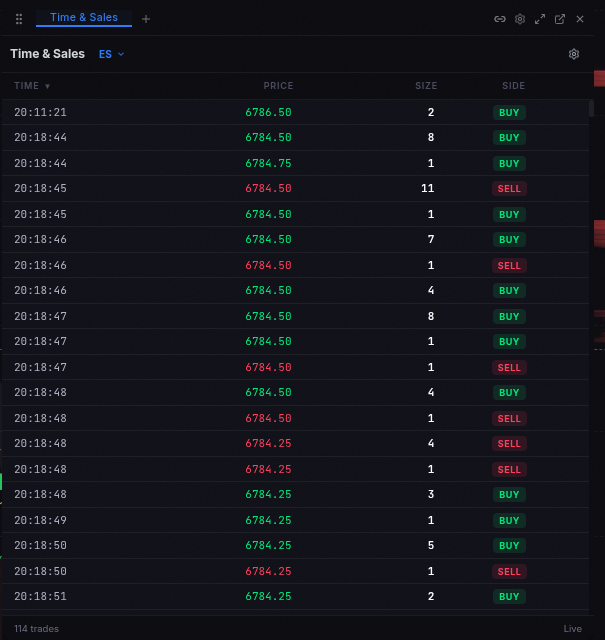
Task: Click the SIZE column header
Action: (x=426, y=86)
